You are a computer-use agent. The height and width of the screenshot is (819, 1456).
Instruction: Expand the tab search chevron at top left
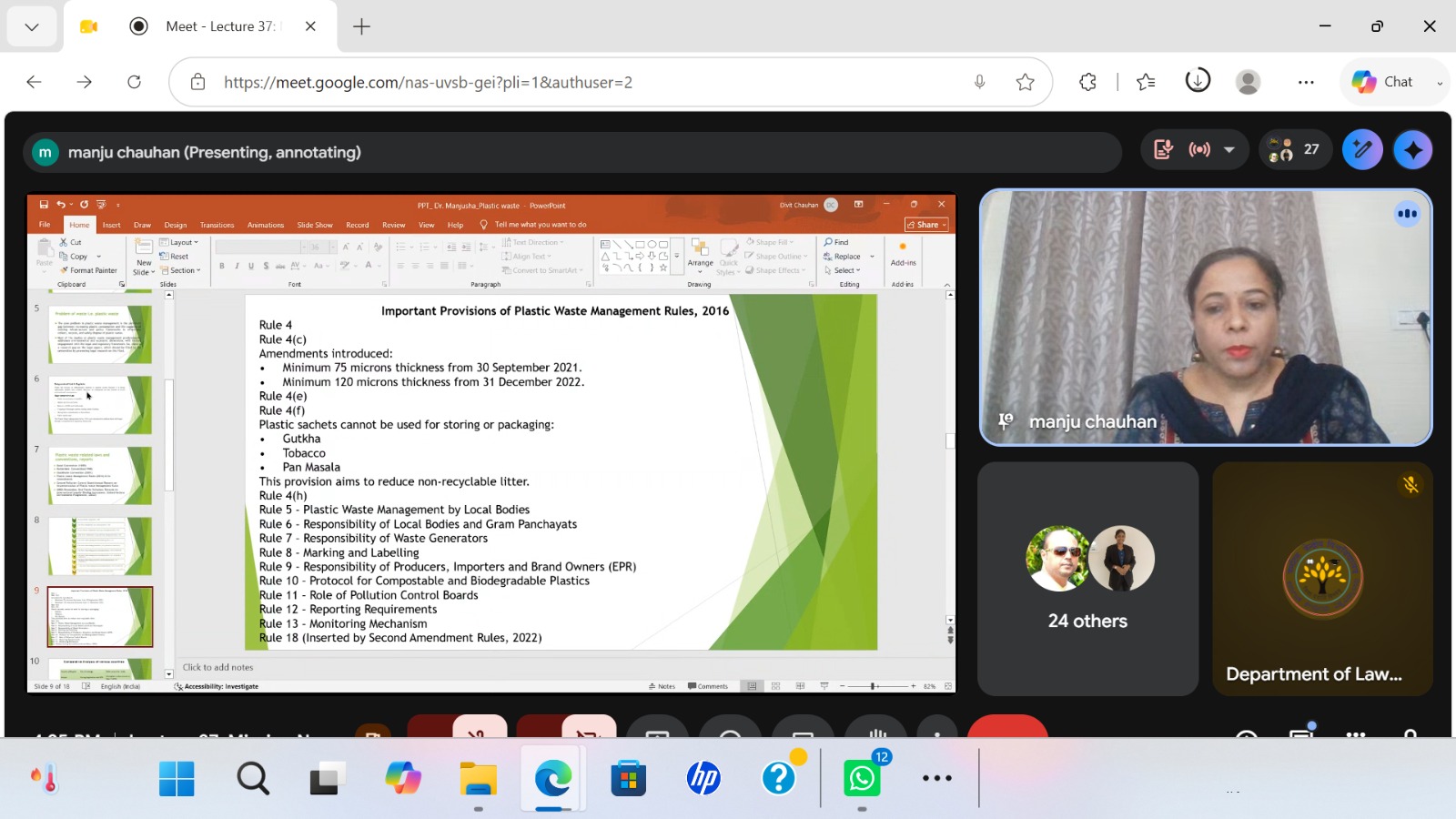point(32,26)
